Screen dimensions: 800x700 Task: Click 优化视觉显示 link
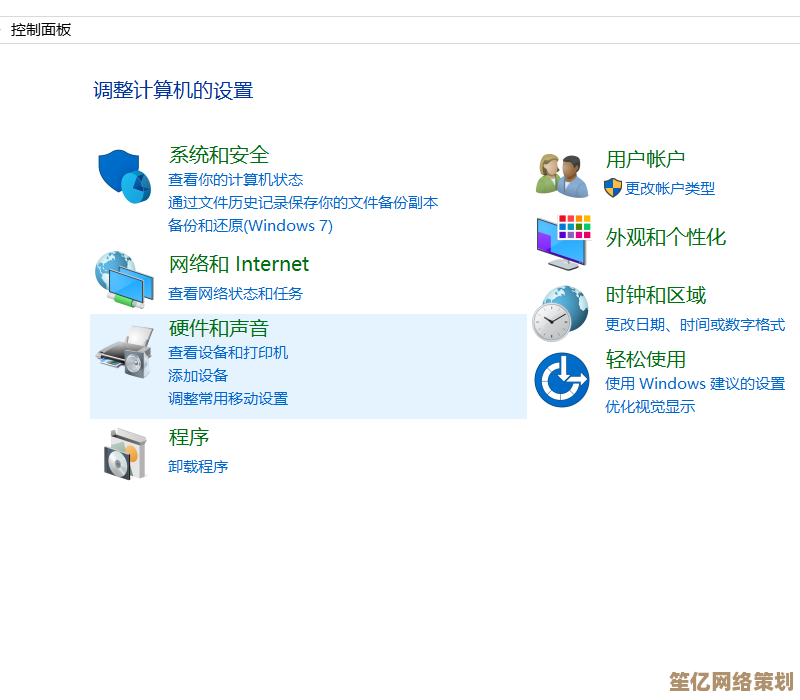[x=650, y=407]
